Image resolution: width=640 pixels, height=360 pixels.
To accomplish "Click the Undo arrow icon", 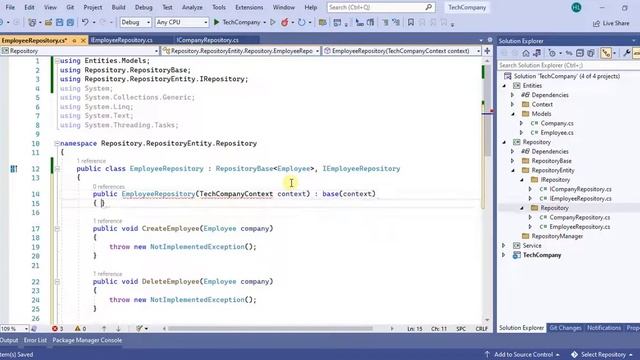I will [x=85, y=22].
